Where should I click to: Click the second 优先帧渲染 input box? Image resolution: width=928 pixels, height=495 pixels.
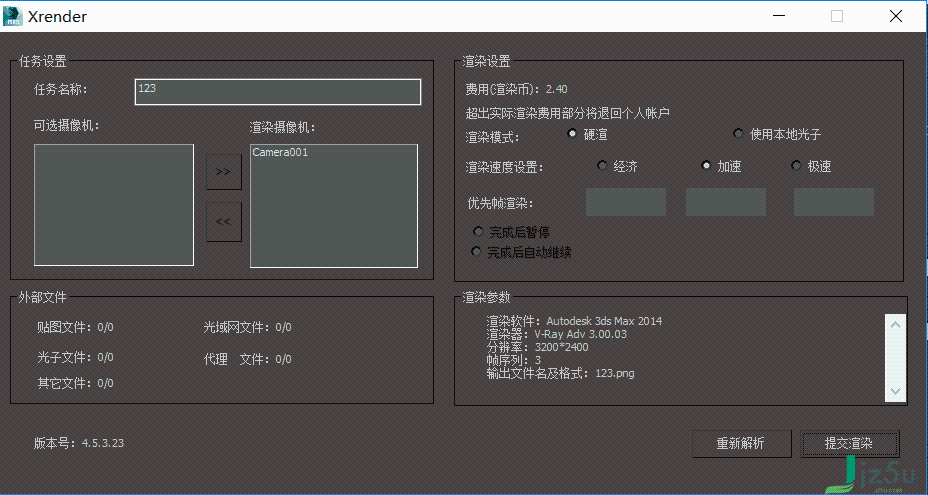tap(726, 202)
